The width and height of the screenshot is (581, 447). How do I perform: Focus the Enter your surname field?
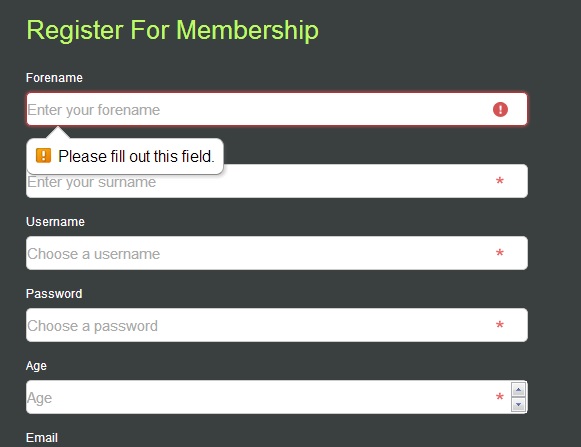(277, 181)
